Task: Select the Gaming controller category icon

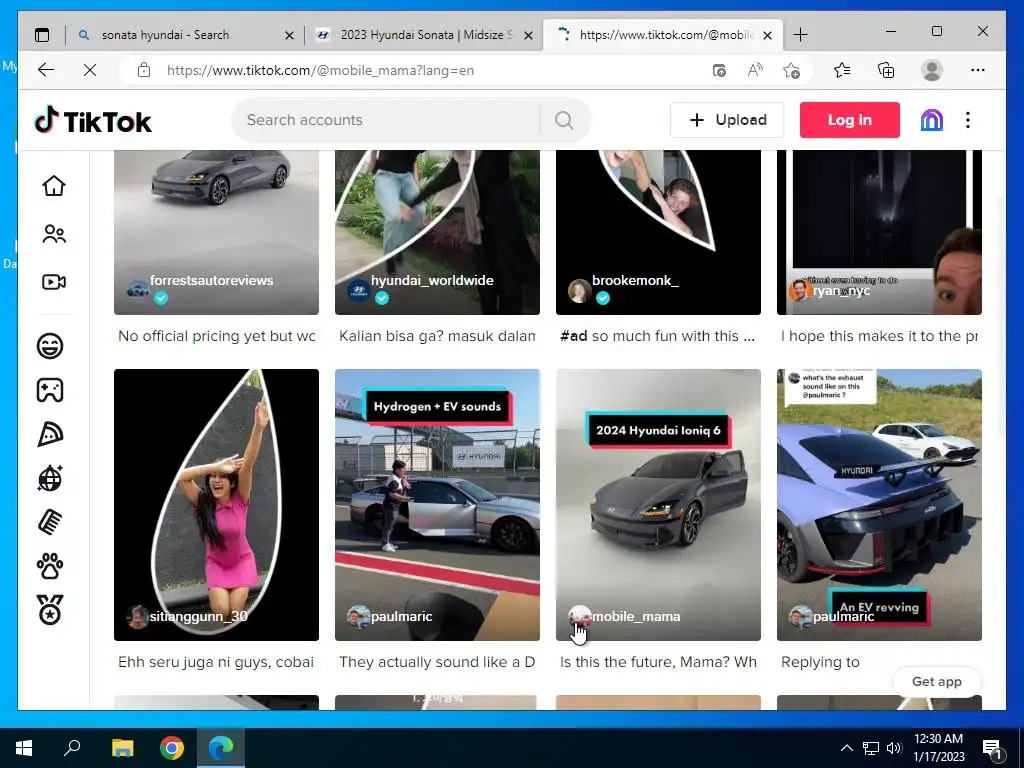Action: (50, 390)
